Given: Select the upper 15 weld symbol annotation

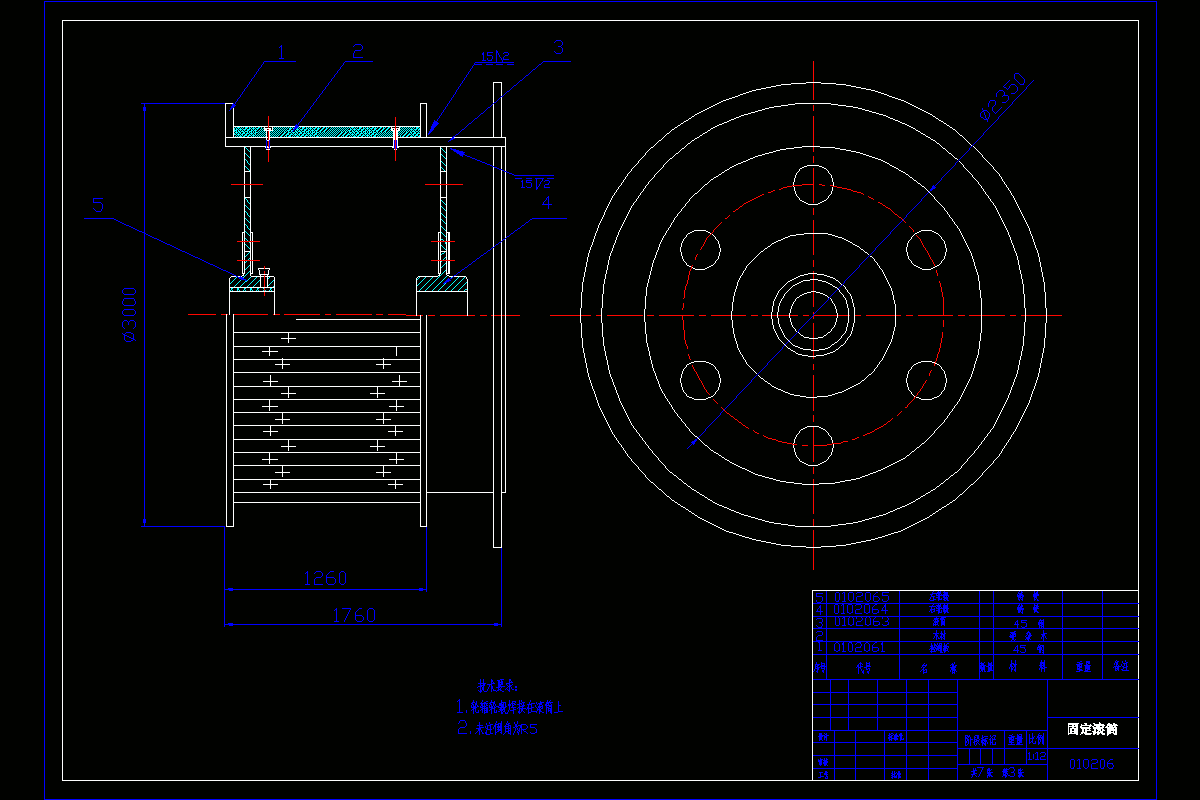Looking at the screenshot, I should pos(496,57).
